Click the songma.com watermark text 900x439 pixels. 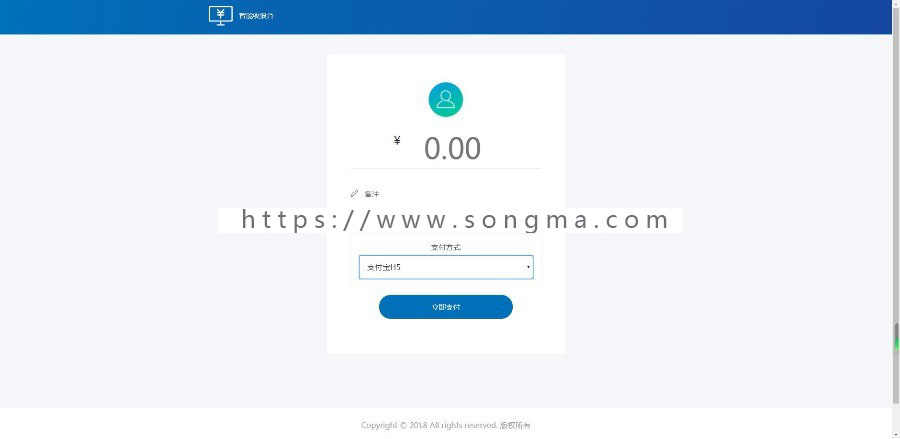pyautogui.click(x=456, y=220)
